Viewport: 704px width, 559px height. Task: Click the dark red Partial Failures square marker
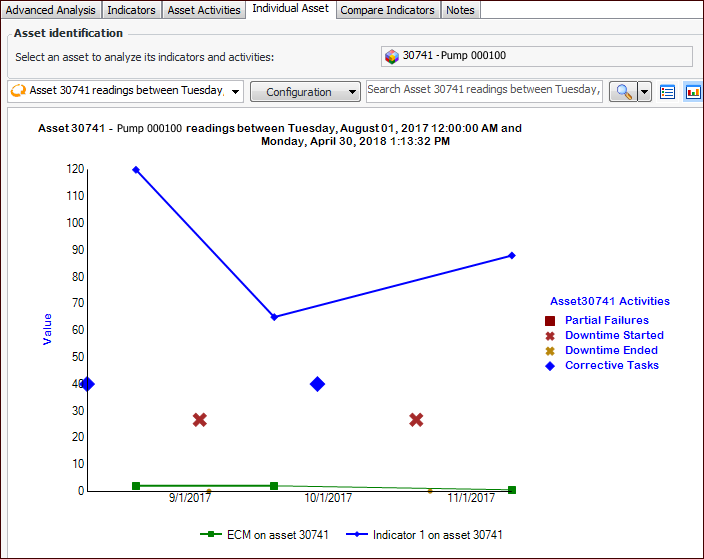[x=550, y=321]
